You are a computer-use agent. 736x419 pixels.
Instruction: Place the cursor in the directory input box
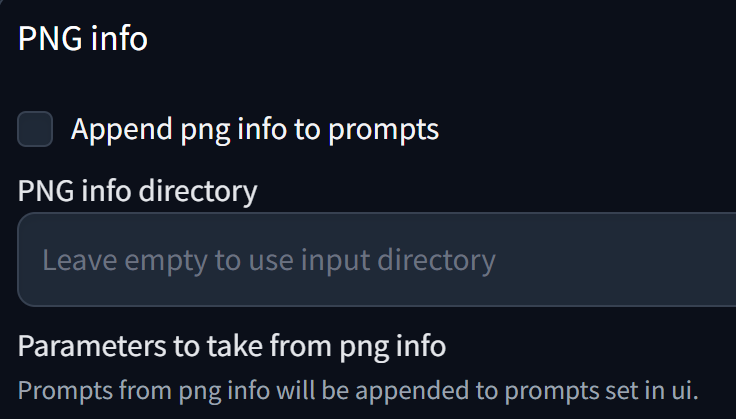tap(376, 259)
